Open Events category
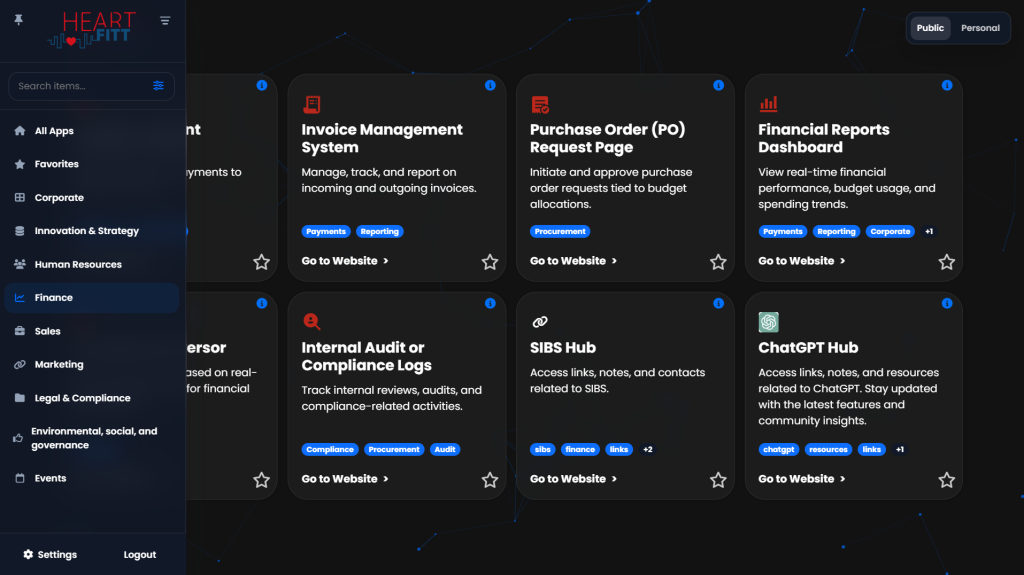This screenshot has height=575, width=1024. (91, 478)
